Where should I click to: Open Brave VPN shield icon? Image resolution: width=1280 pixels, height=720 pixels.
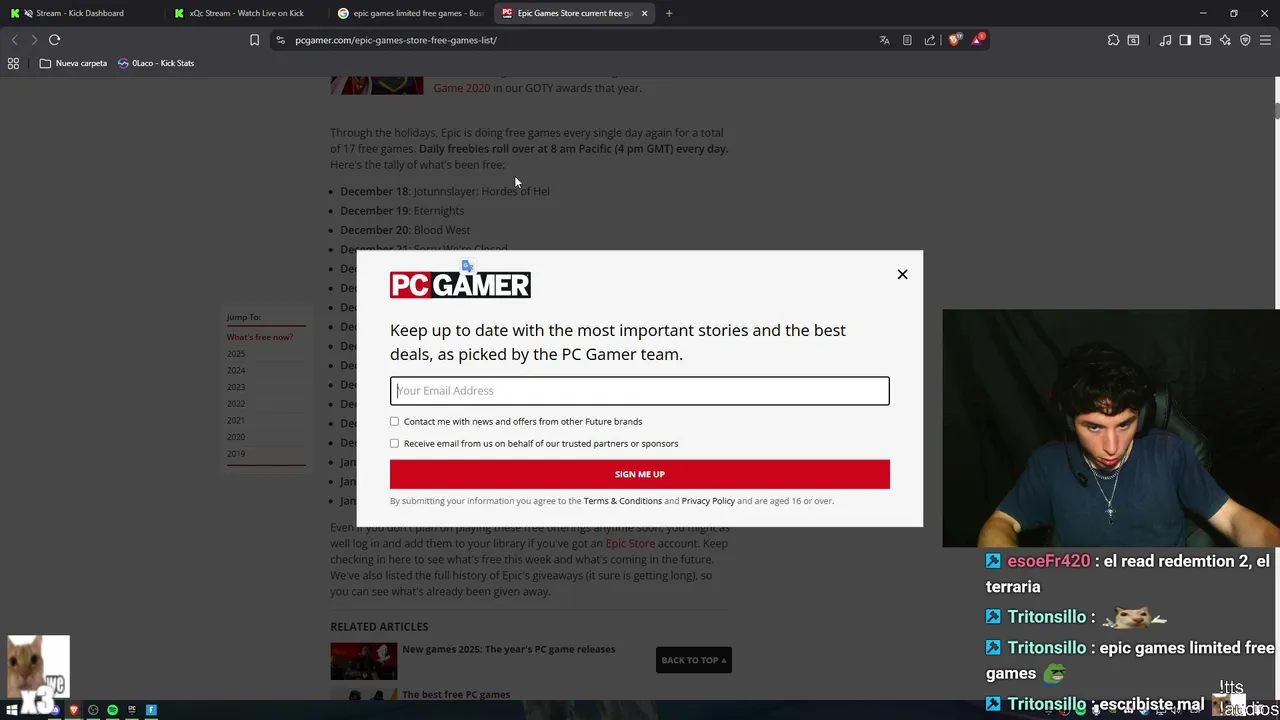click(x=1245, y=40)
